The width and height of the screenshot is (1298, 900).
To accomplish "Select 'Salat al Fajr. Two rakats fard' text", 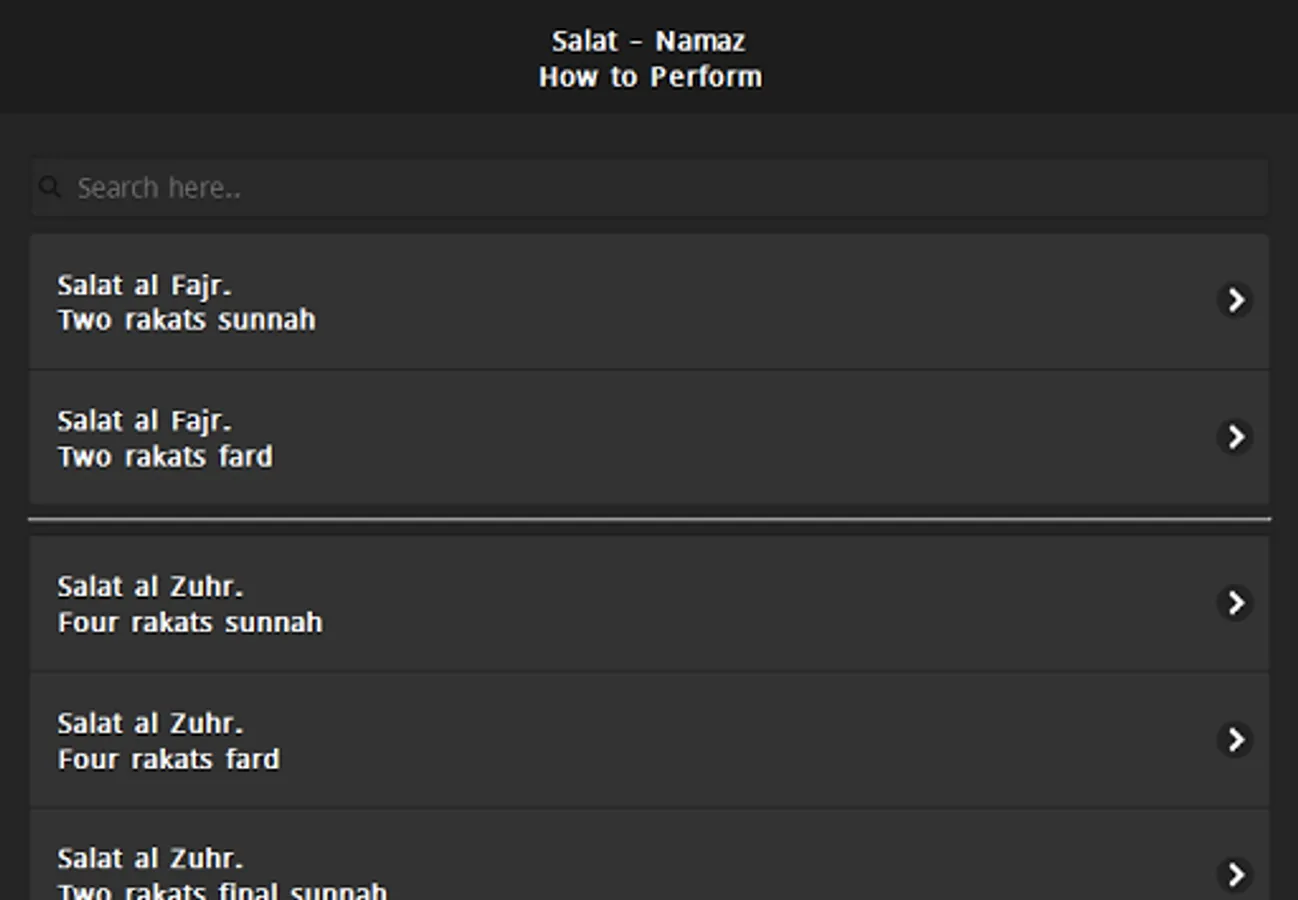I will (x=165, y=439).
